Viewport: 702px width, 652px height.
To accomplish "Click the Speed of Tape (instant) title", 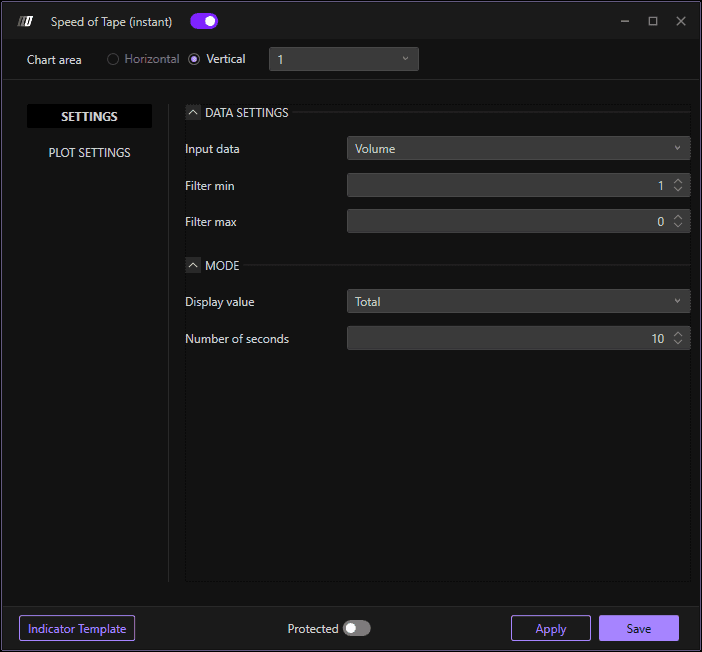I will point(111,21).
